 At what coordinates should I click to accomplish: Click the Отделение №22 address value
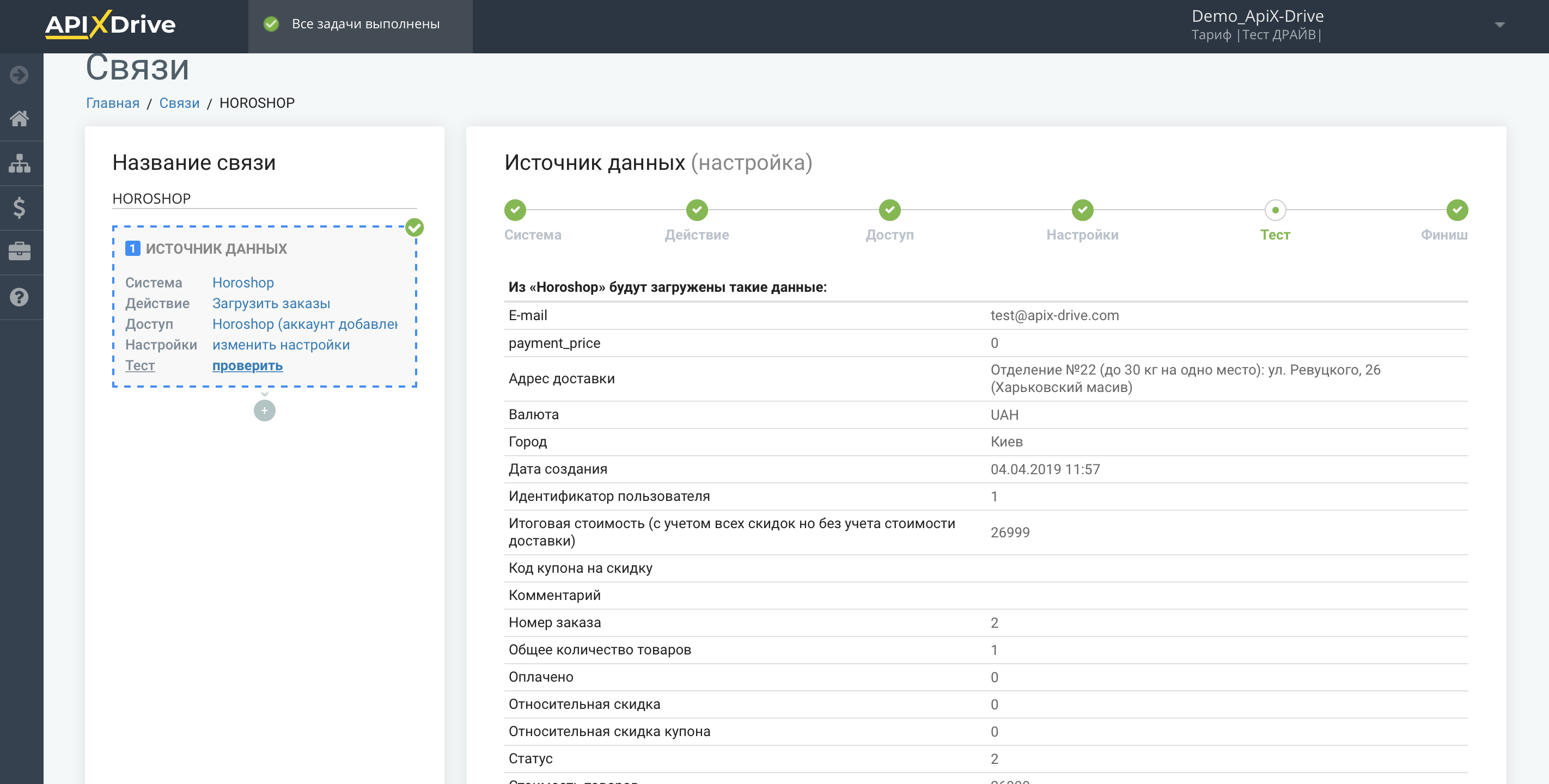click(x=1185, y=379)
